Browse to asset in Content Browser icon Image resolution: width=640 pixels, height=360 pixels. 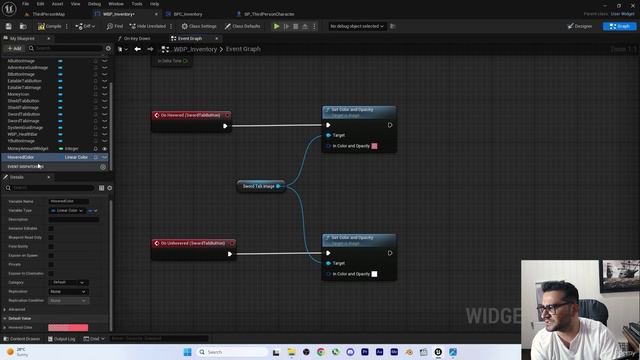coord(23,26)
